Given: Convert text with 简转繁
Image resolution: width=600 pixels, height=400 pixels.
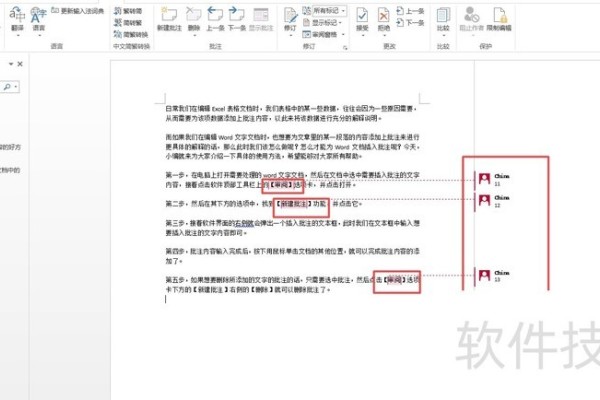Looking at the screenshot, I should point(127,23).
